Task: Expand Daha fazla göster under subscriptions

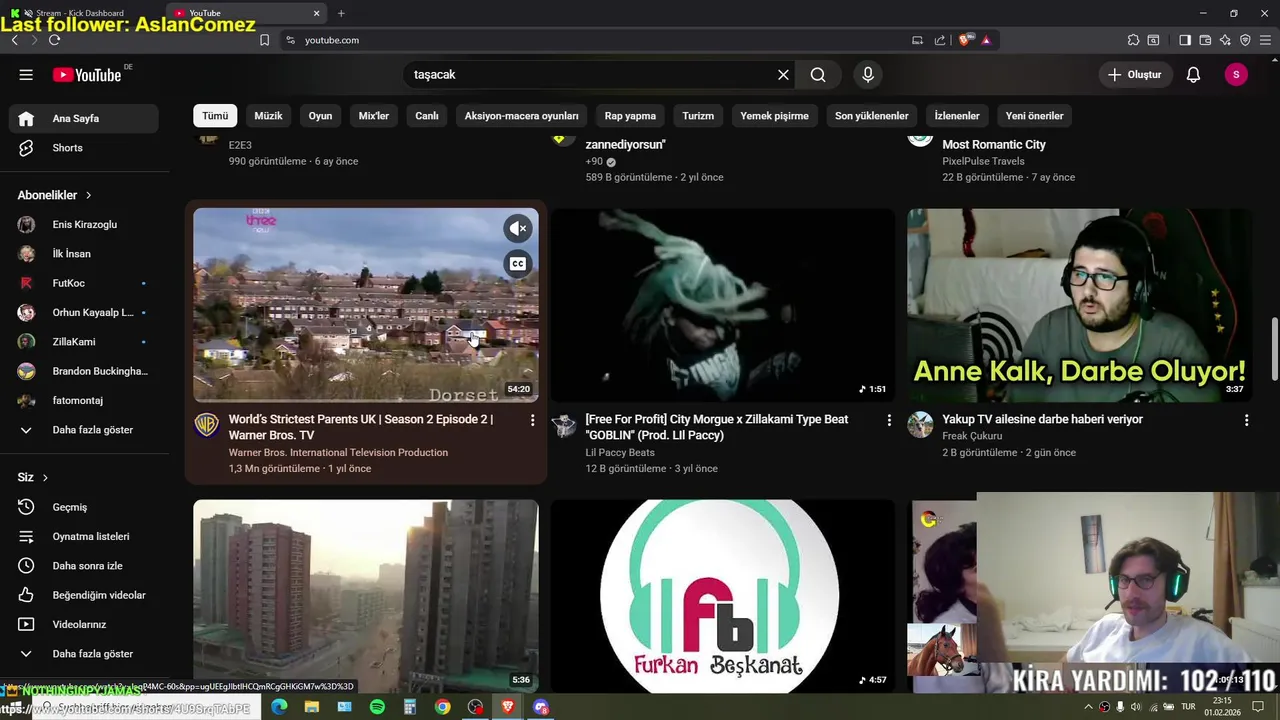Action: (x=84, y=430)
